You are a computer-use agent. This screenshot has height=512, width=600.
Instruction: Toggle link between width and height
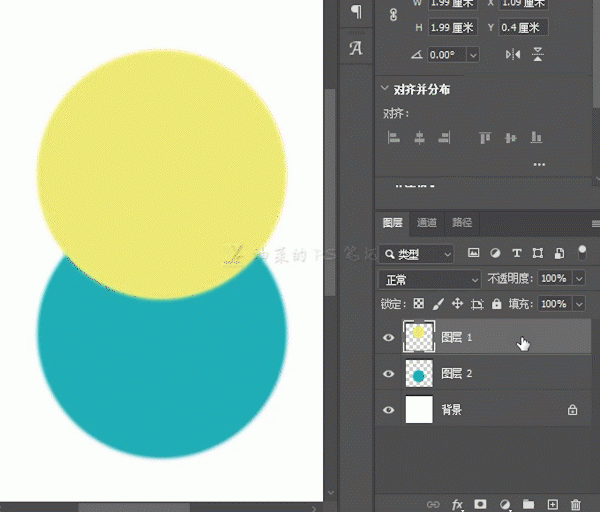tap(393, 15)
